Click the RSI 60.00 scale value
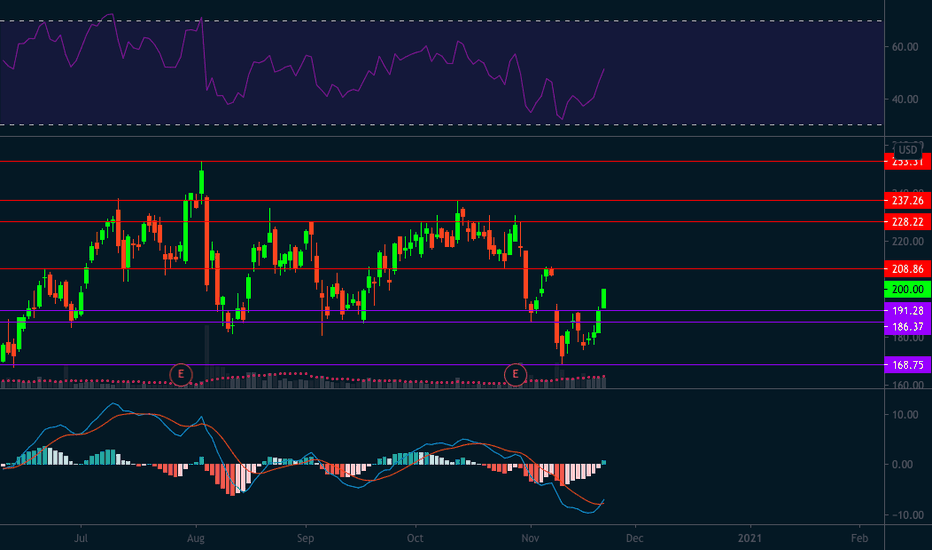Image resolution: width=932 pixels, height=550 pixels. coord(905,47)
